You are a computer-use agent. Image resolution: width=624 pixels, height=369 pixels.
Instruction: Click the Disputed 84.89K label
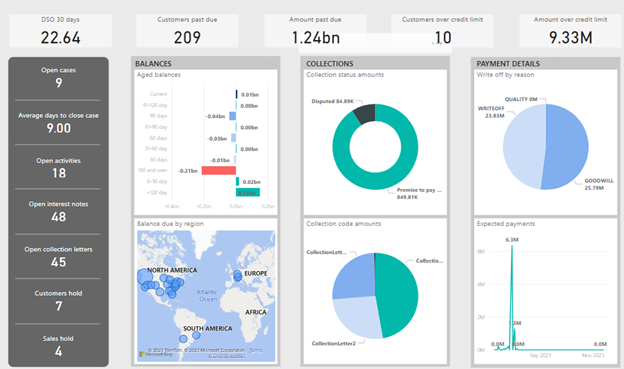[332, 101]
